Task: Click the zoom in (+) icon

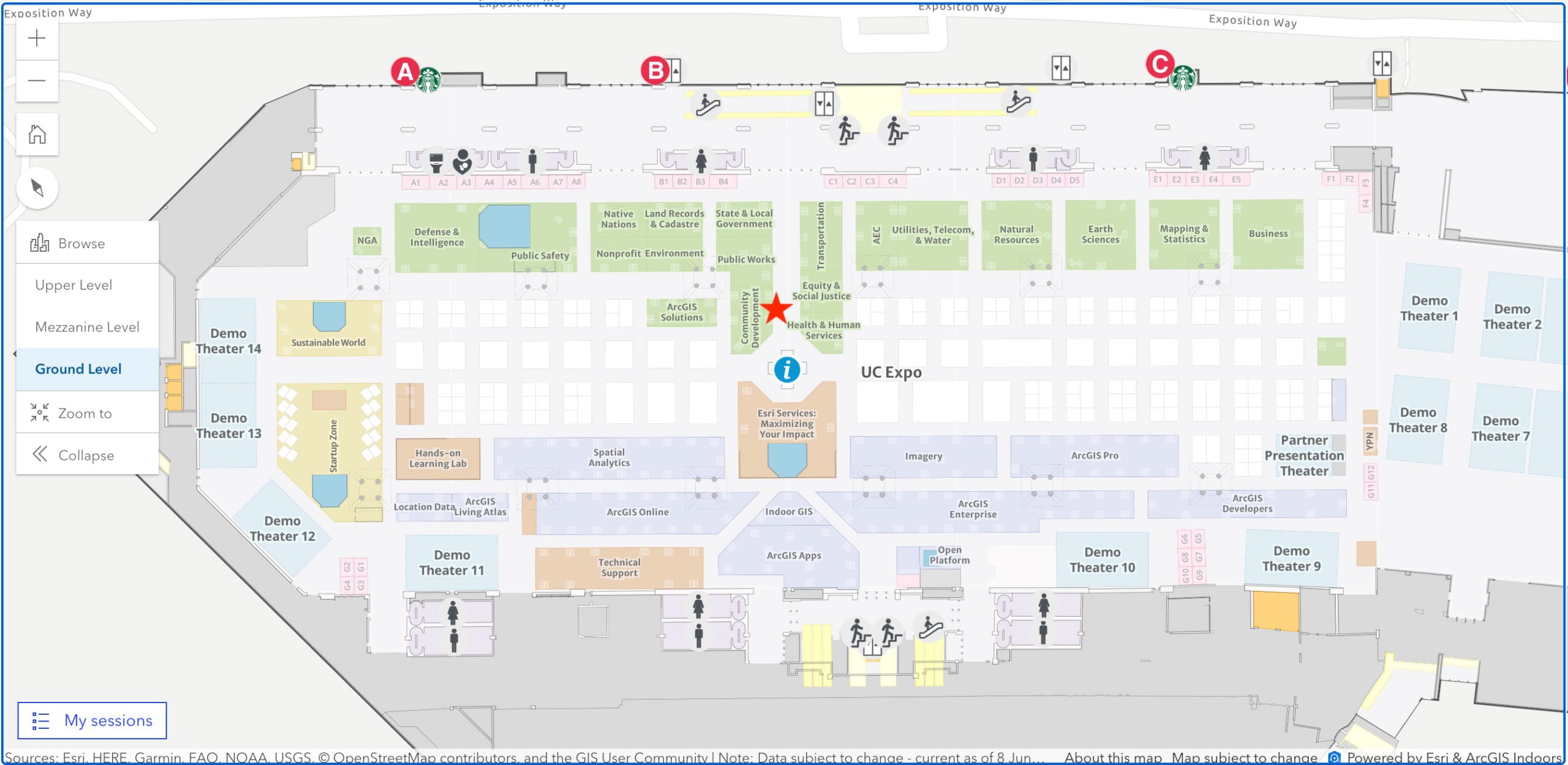Action: [x=37, y=38]
